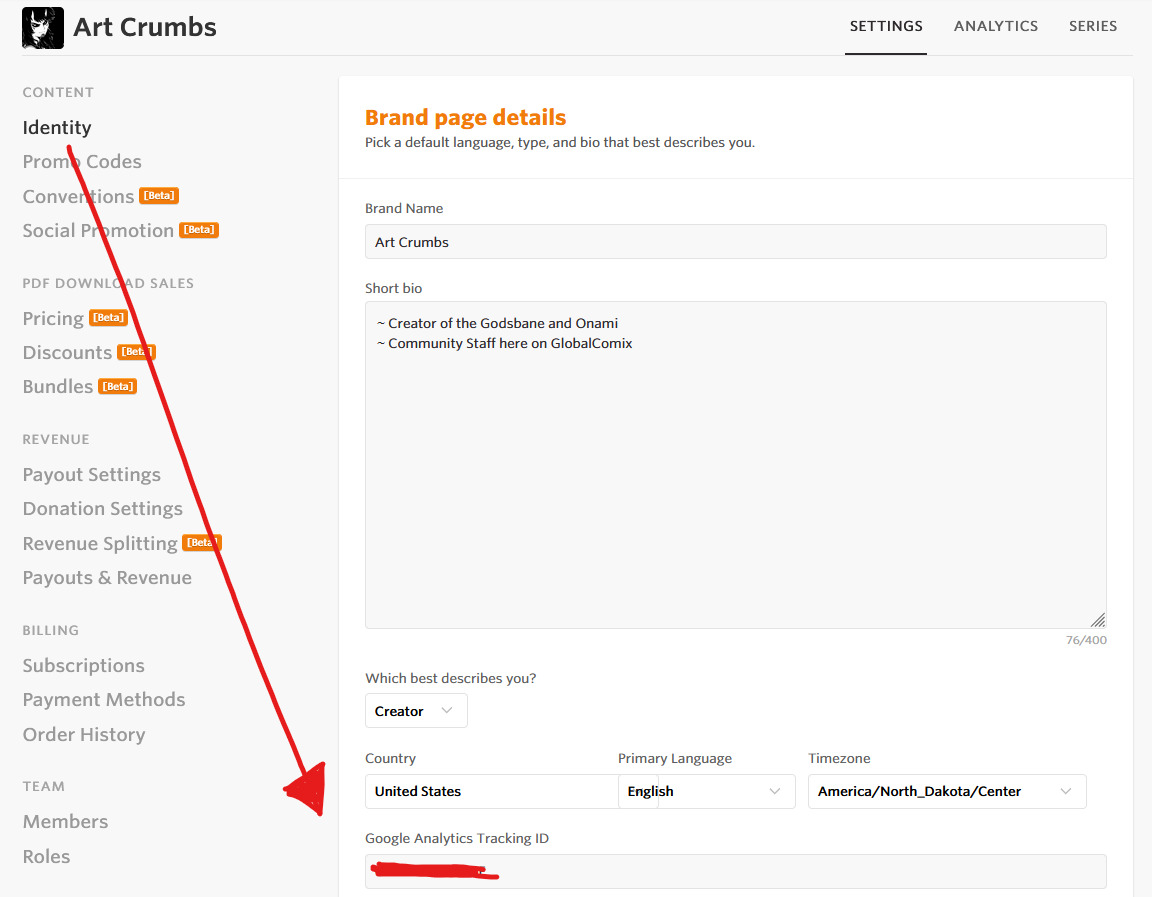Click the Beta badge next to Bundles
The height and width of the screenshot is (897, 1152).
118,386
